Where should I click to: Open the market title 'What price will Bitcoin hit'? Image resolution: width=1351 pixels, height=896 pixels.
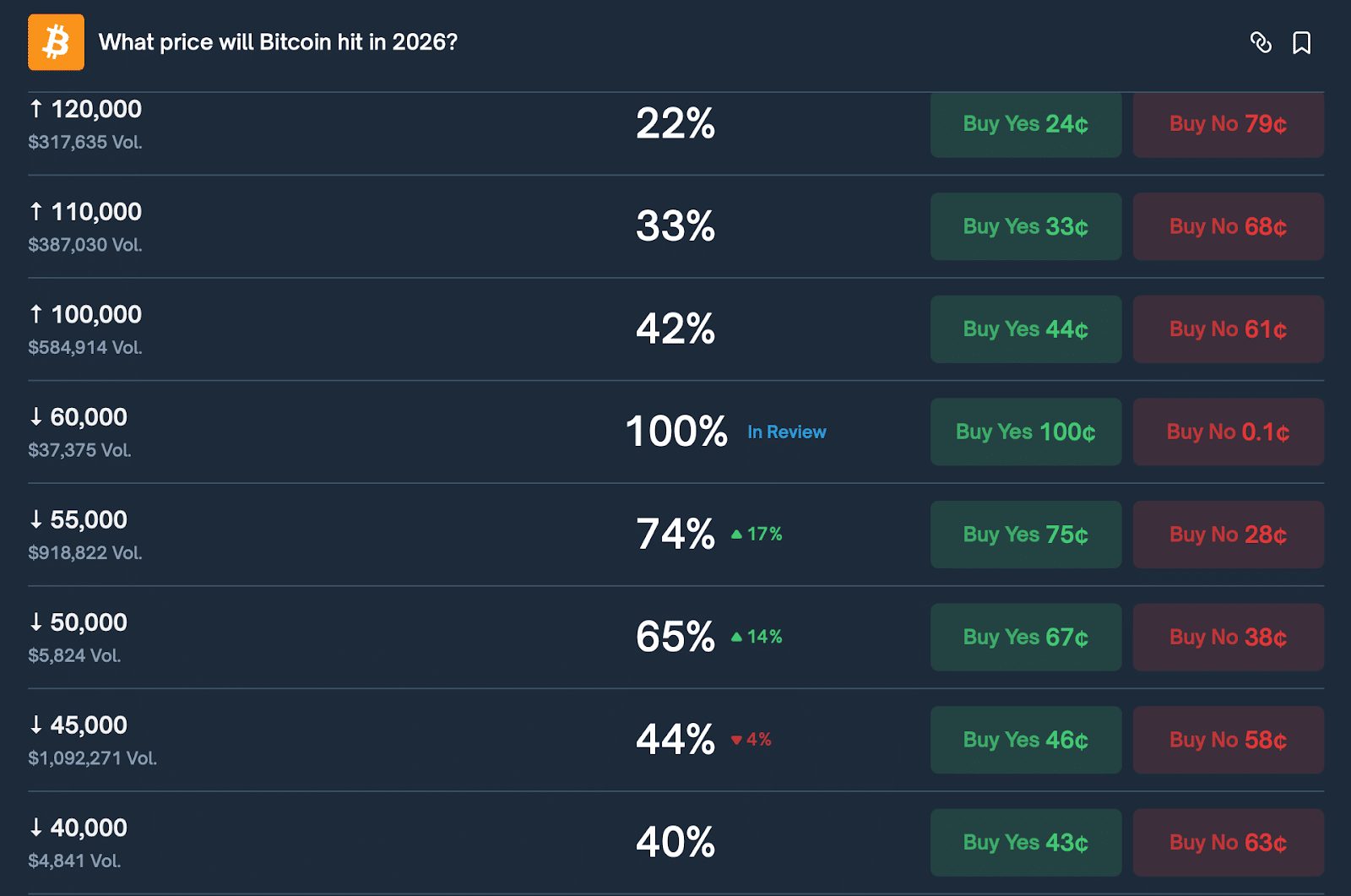tap(278, 42)
